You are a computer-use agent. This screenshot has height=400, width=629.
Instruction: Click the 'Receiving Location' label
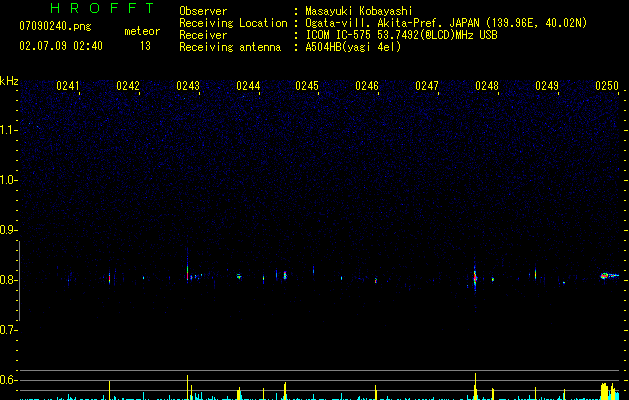pyautogui.click(x=233, y=23)
